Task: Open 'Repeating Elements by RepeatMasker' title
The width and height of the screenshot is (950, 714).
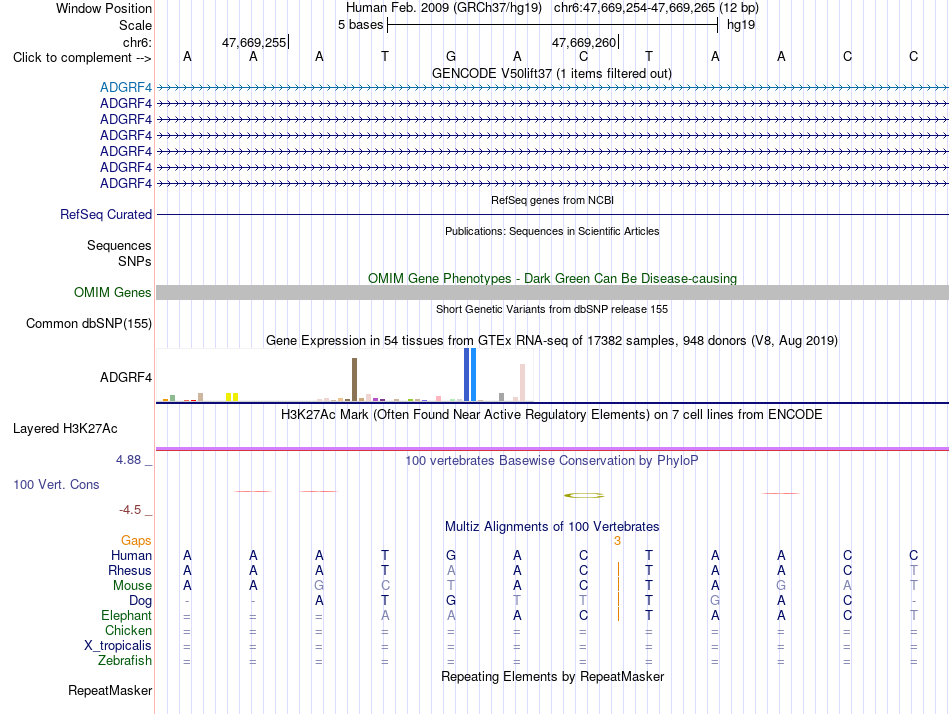Action: click(553, 676)
